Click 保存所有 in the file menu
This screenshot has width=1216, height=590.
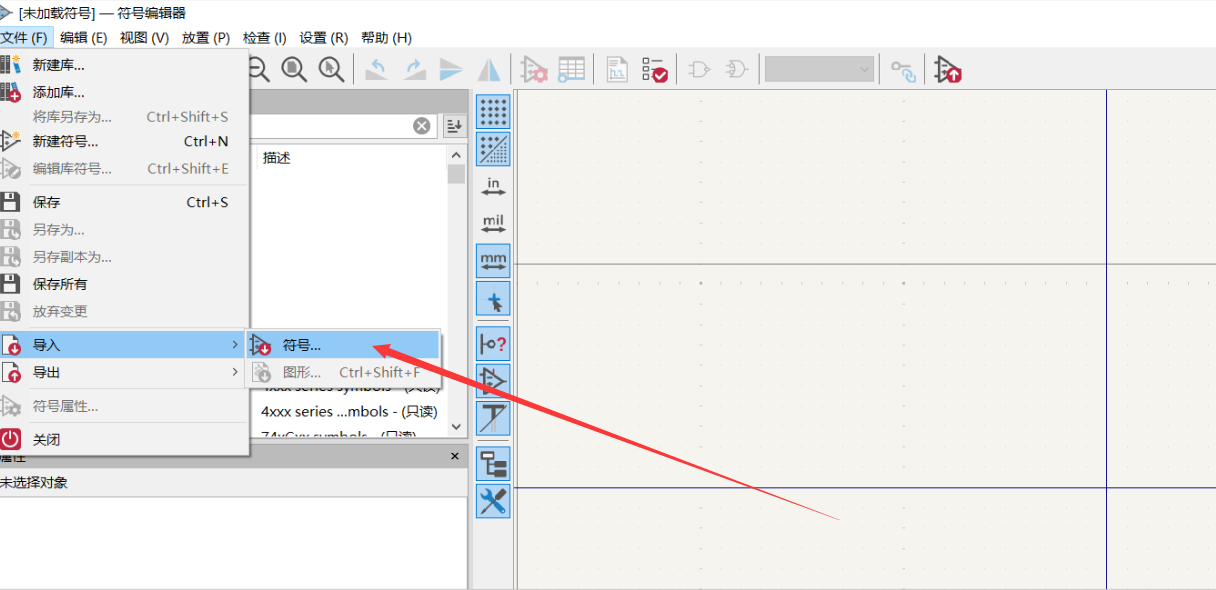pos(60,284)
